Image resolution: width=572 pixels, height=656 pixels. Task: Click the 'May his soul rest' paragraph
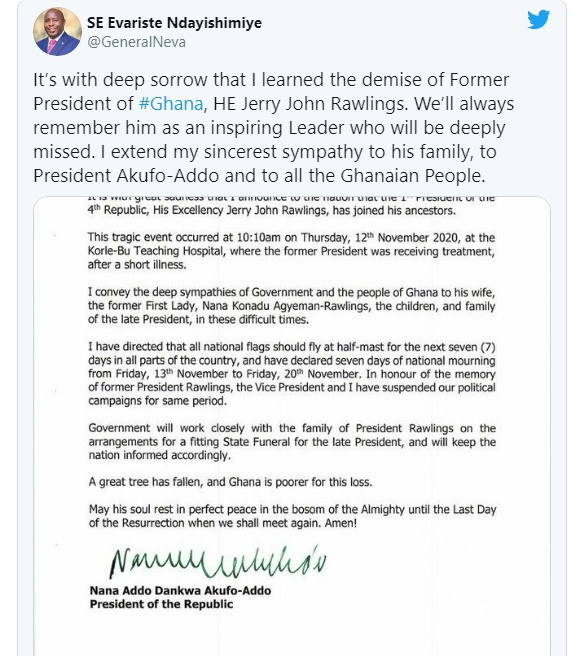coord(292,516)
